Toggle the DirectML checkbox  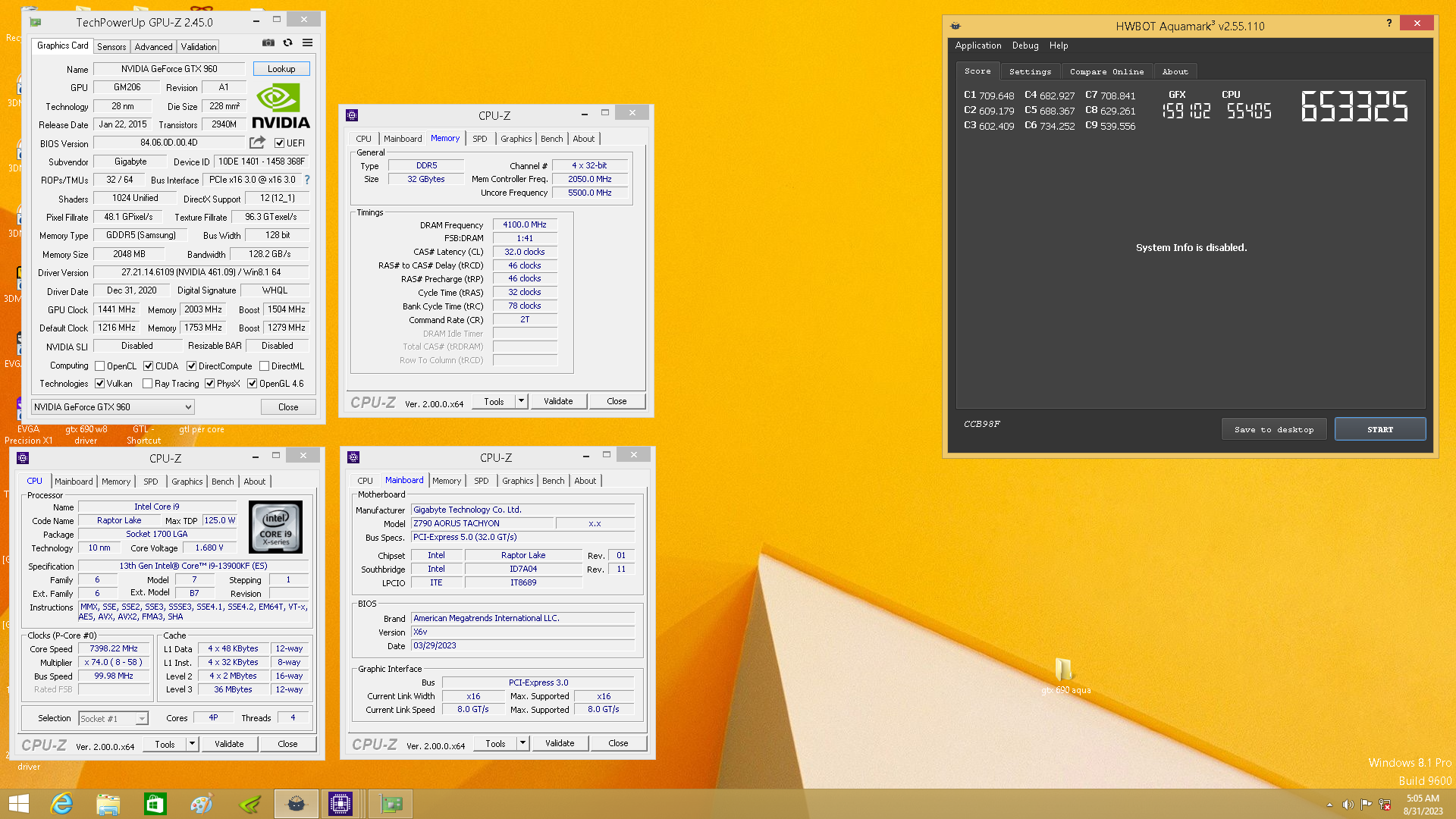(265, 366)
